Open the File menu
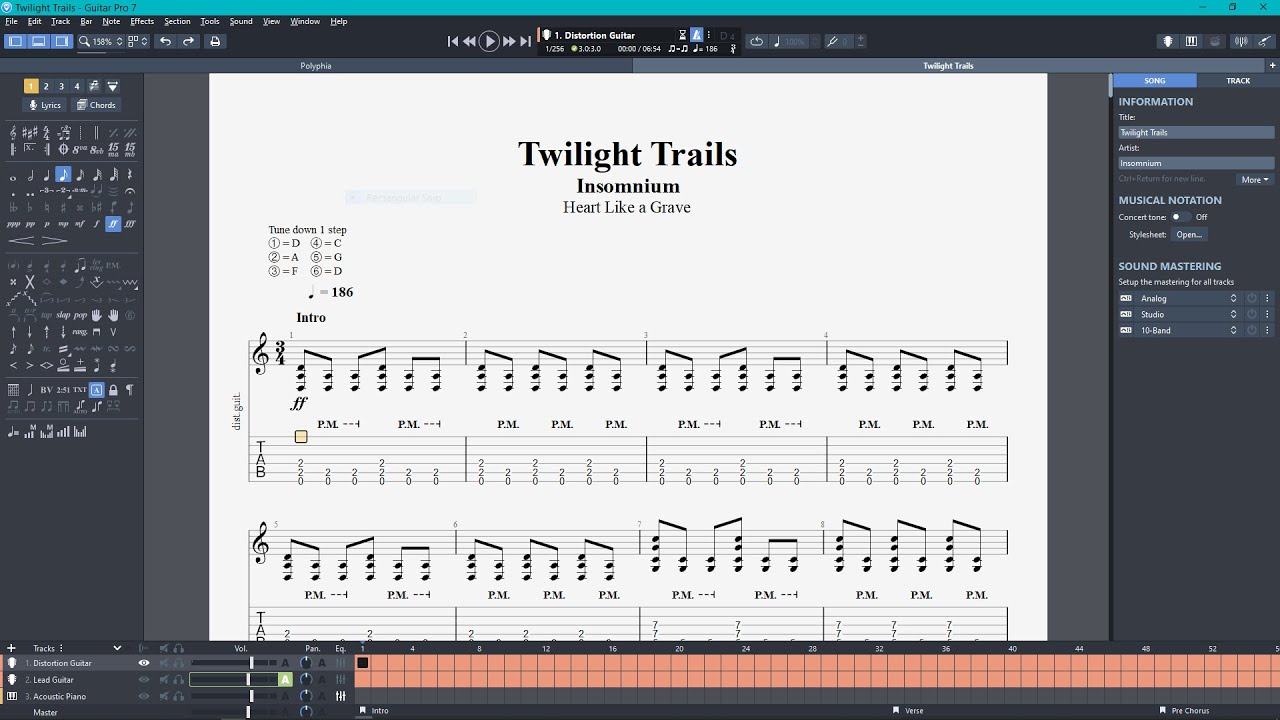Image resolution: width=1280 pixels, height=720 pixels. pyautogui.click(x=11, y=21)
